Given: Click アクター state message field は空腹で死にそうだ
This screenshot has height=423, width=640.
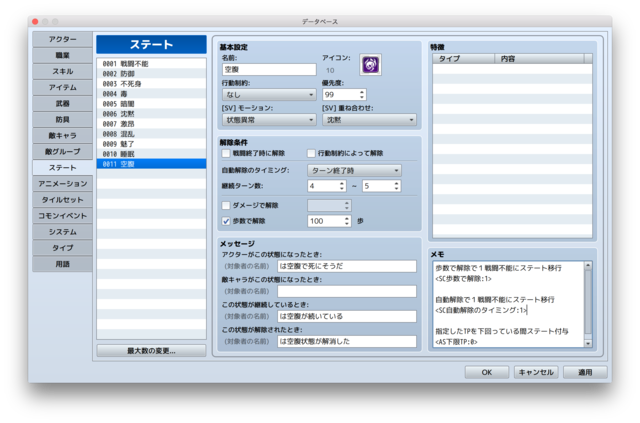Looking at the screenshot, I should tap(347, 266).
